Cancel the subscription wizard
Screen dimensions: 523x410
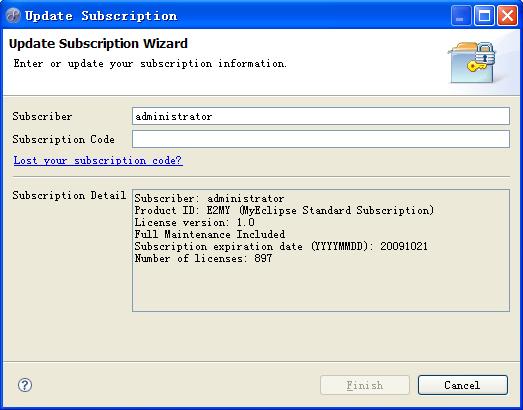coord(463,385)
